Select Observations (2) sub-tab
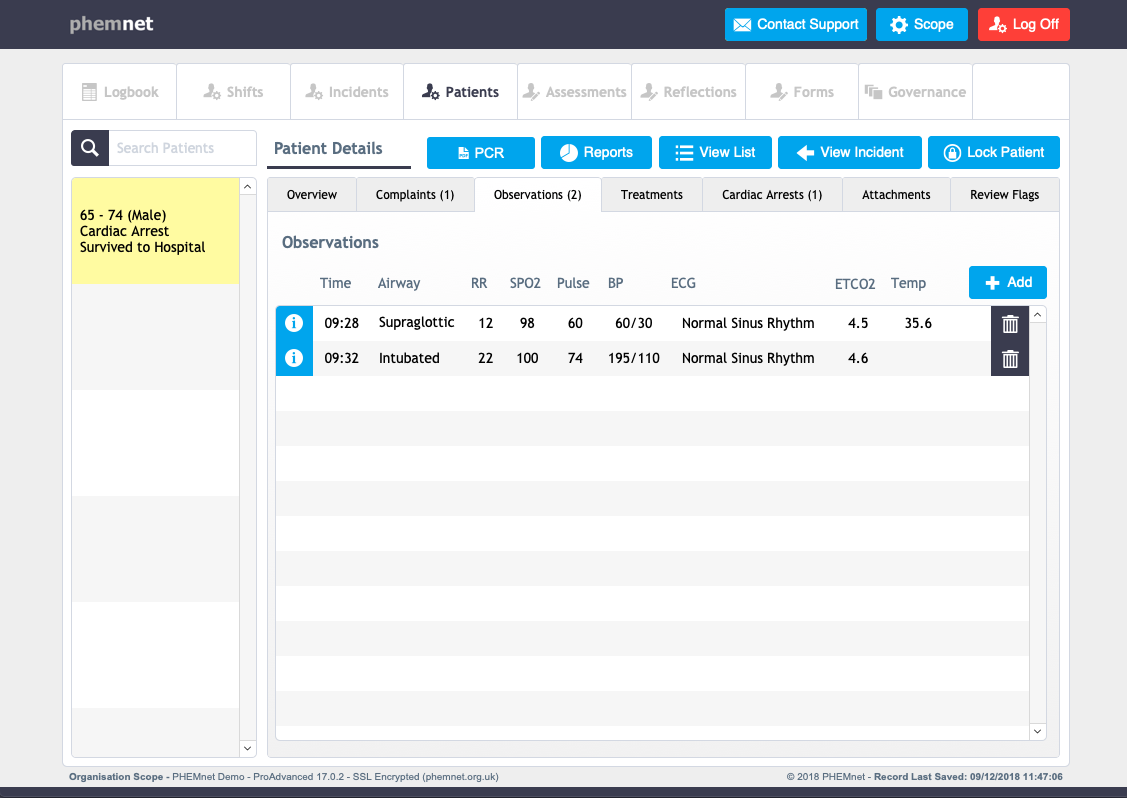Viewport: 1127px width, 798px height. 538,195
